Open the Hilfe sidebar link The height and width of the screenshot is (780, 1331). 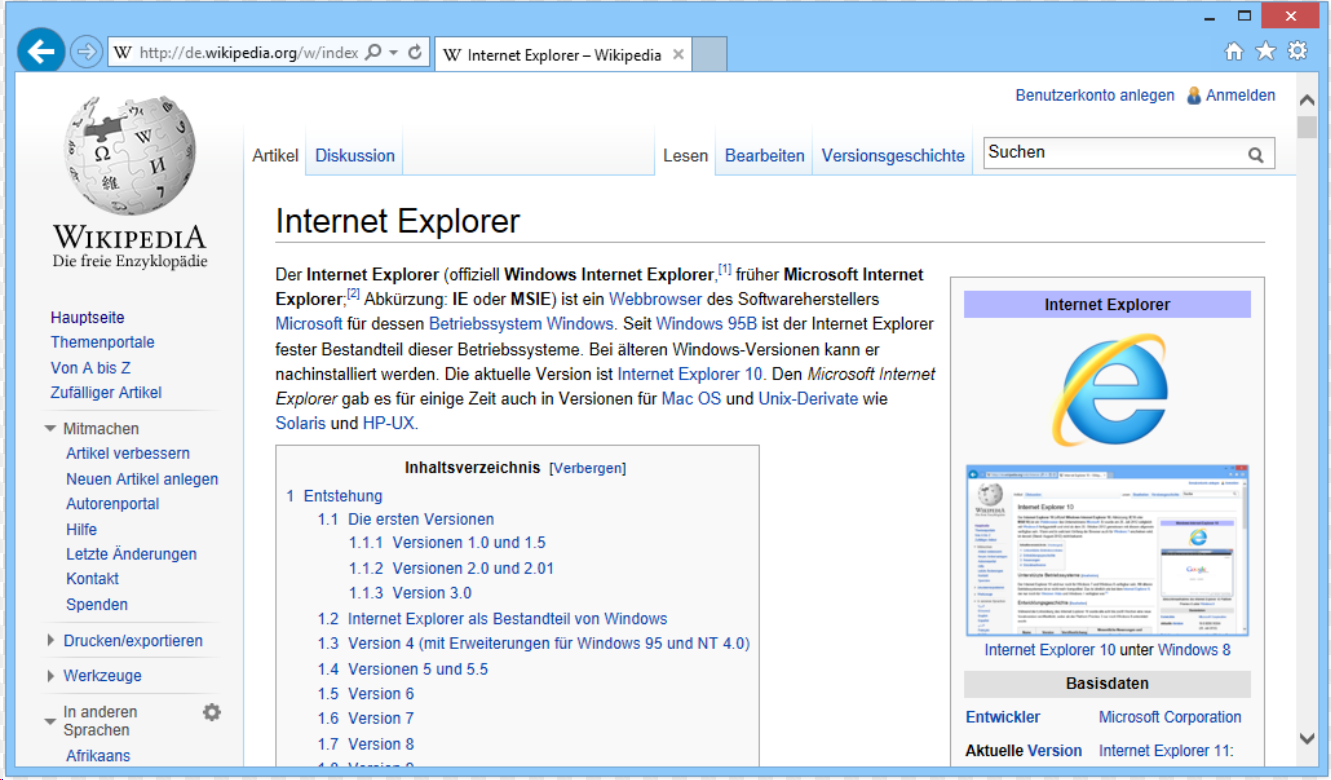point(82,529)
